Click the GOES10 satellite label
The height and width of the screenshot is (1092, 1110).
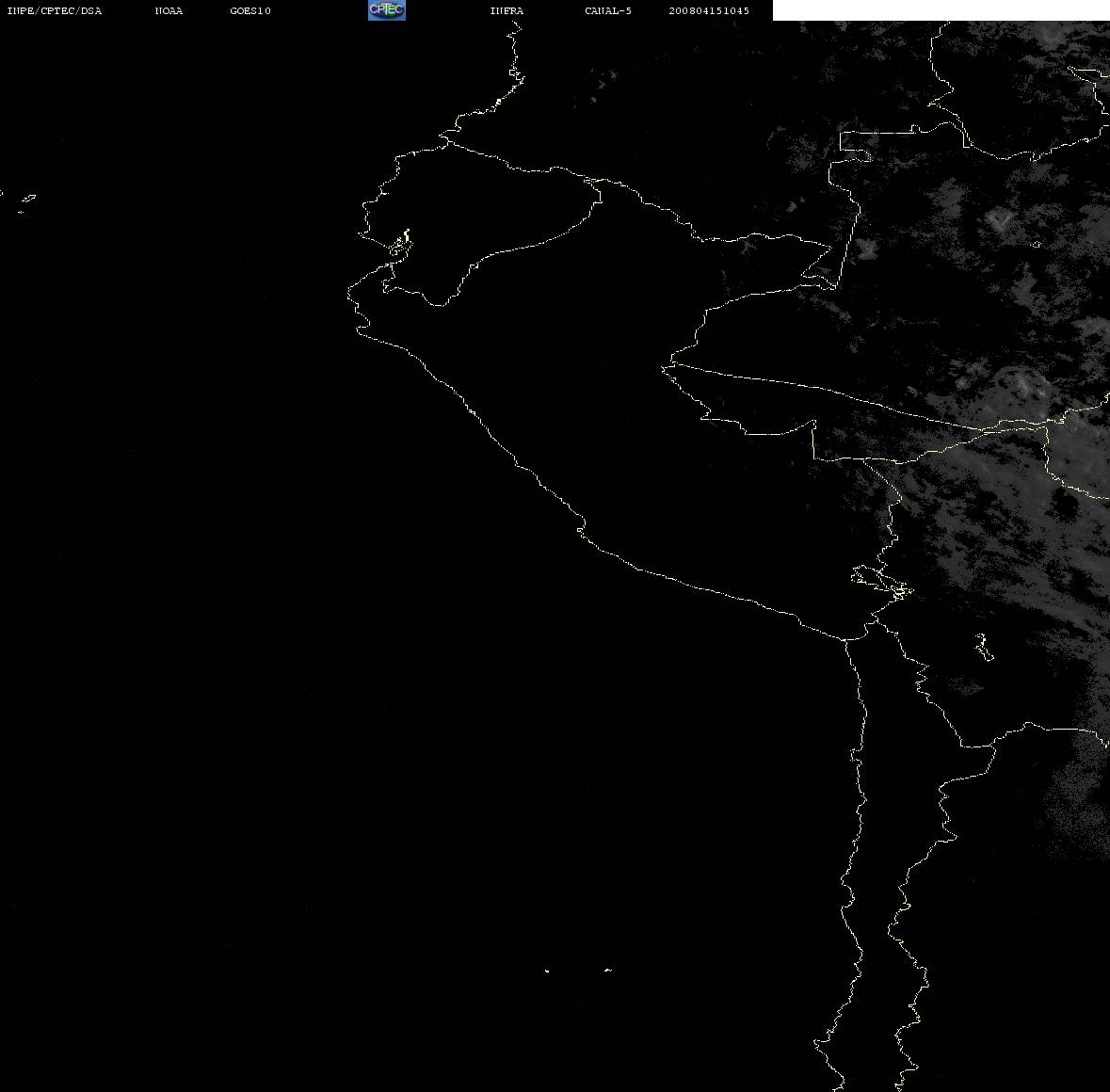[x=250, y=10]
